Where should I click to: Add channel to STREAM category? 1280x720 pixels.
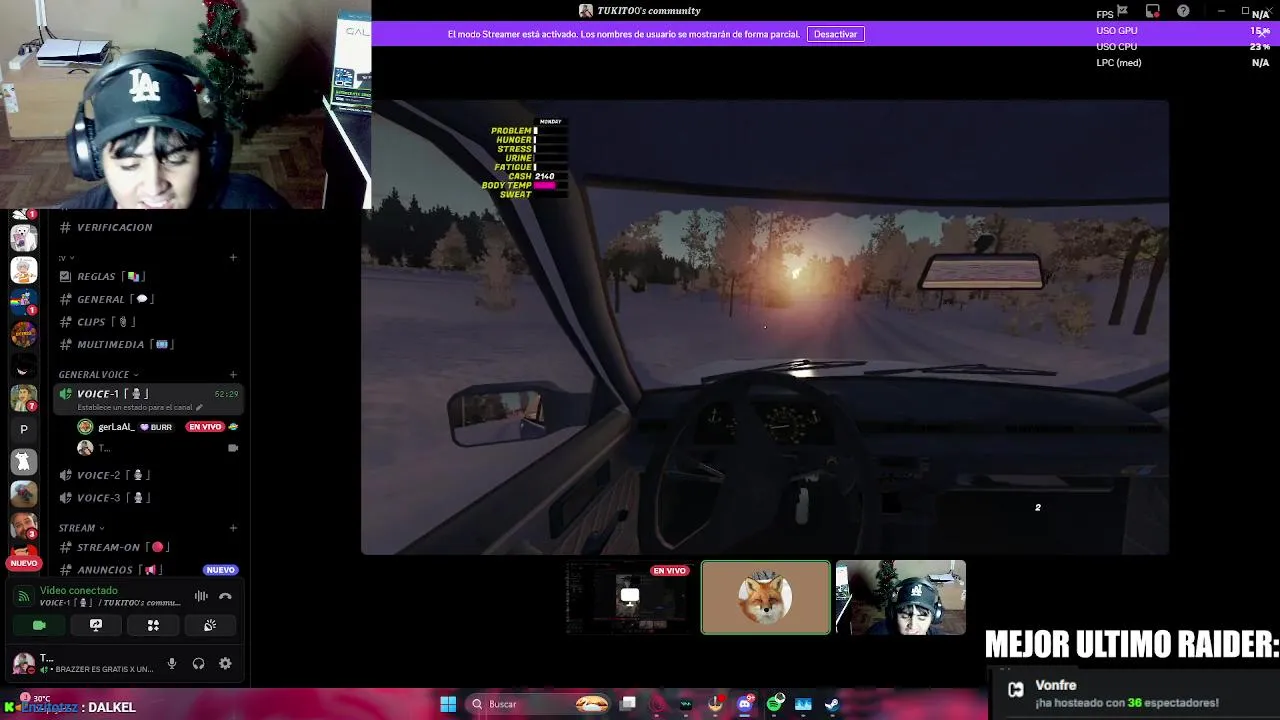click(x=233, y=528)
